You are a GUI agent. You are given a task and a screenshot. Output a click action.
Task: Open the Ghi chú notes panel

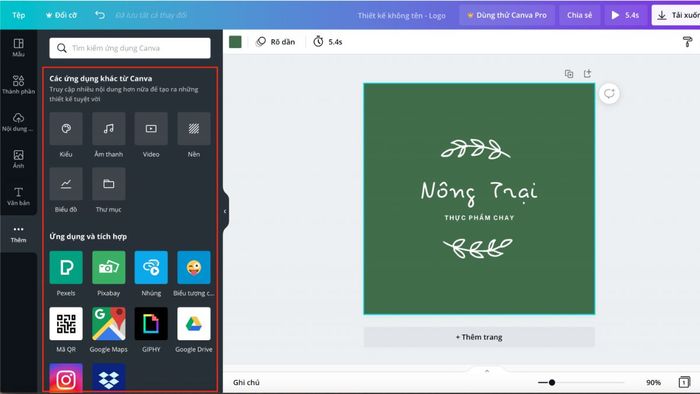click(x=246, y=382)
